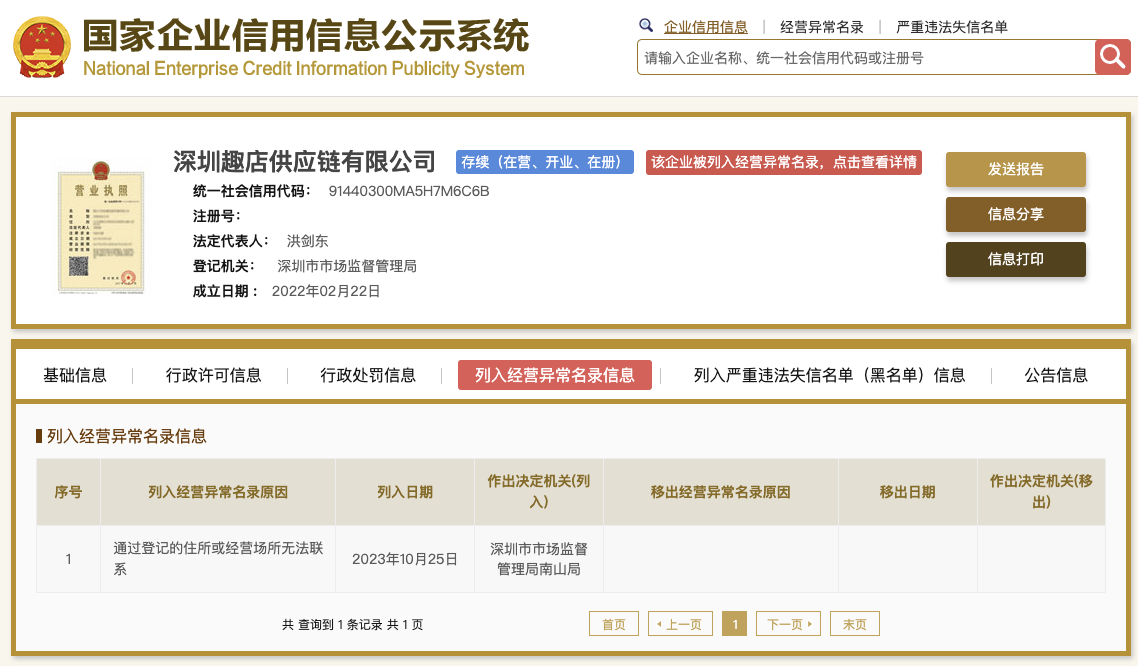1138x666 pixels.
Task: Open the 经营异常名录 link
Action: point(822,27)
